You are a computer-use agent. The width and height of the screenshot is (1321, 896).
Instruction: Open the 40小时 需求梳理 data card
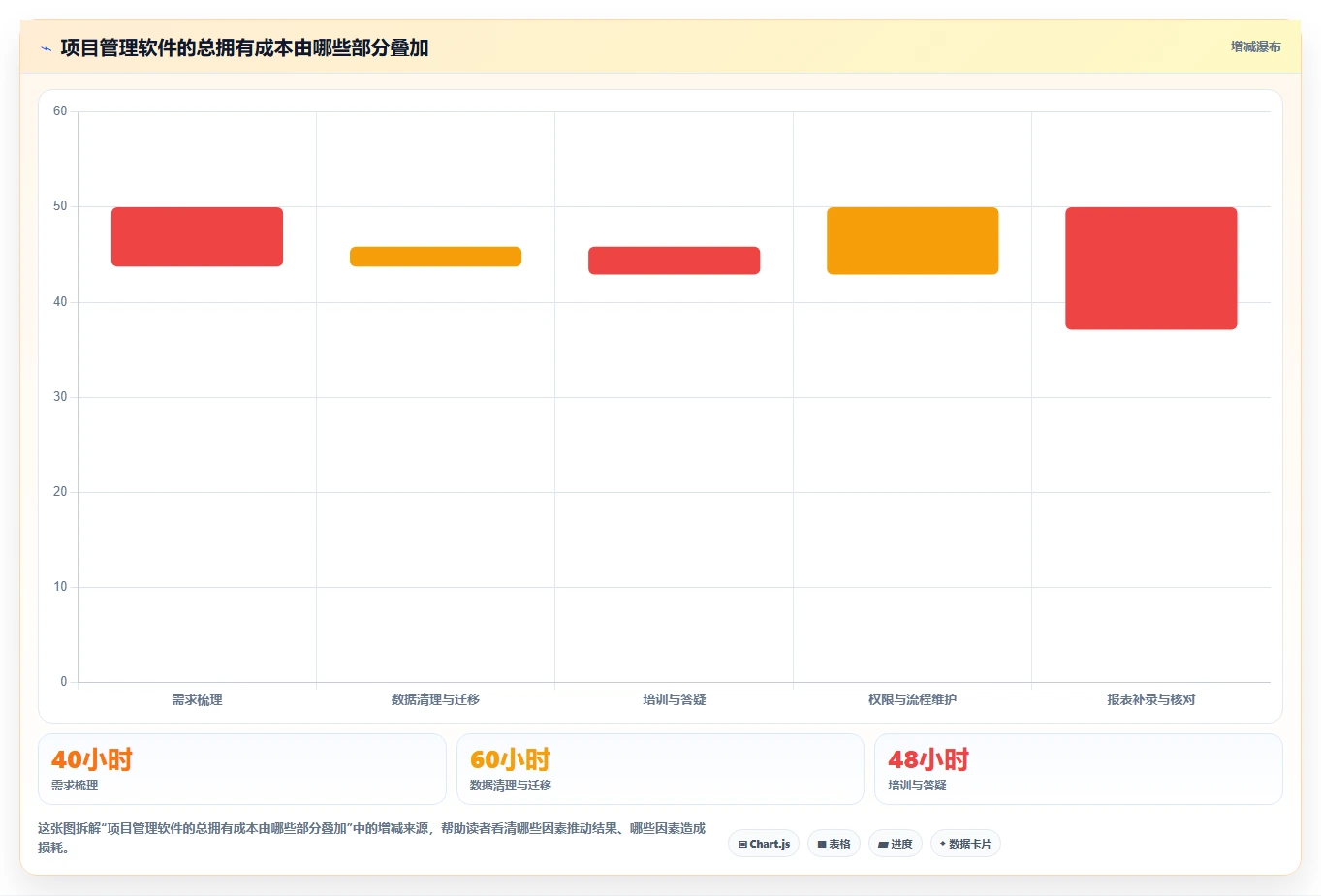(x=241, y=769)
